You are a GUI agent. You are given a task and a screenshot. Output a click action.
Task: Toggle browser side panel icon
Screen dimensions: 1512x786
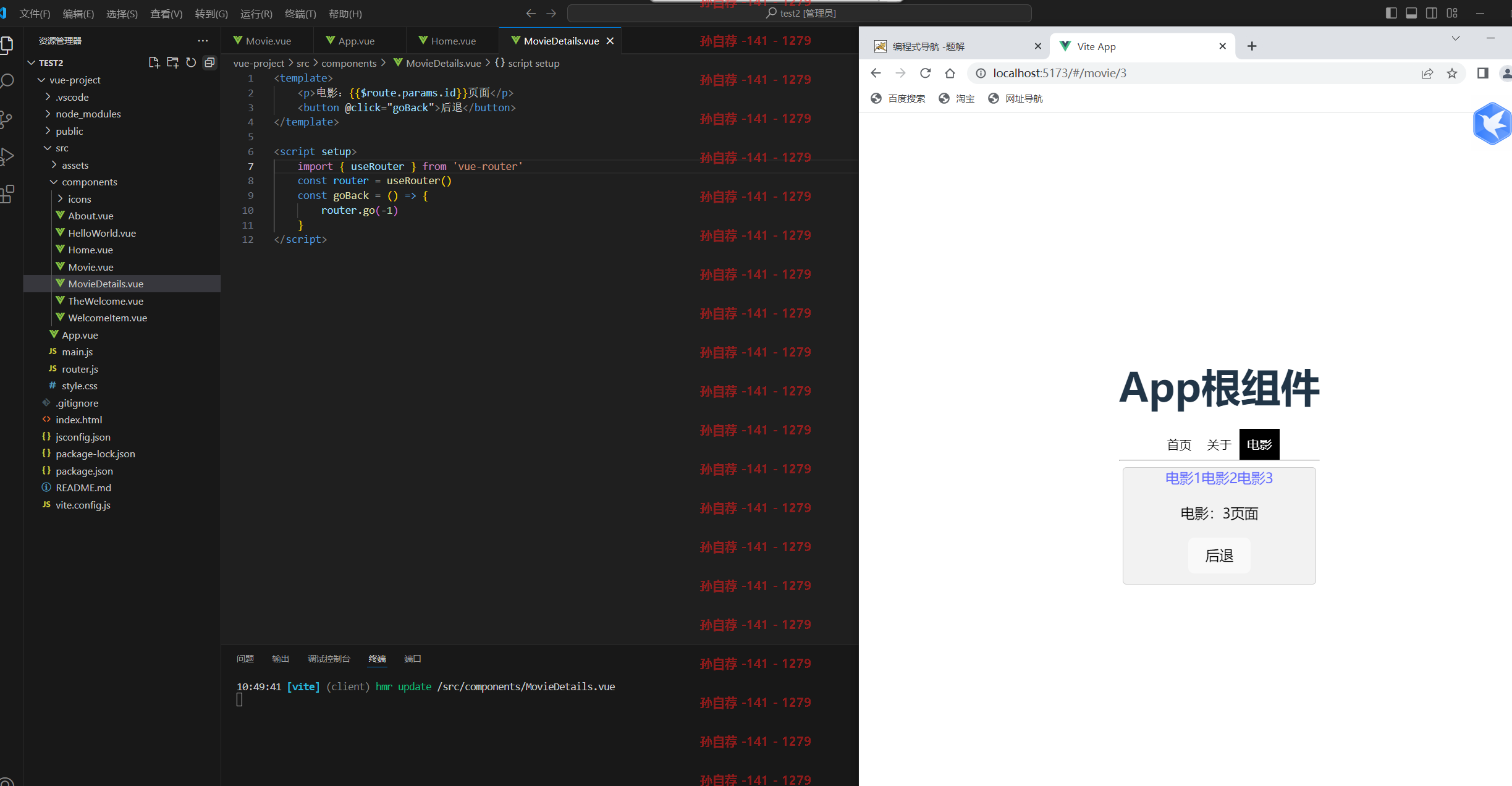tap(1482, 74)
